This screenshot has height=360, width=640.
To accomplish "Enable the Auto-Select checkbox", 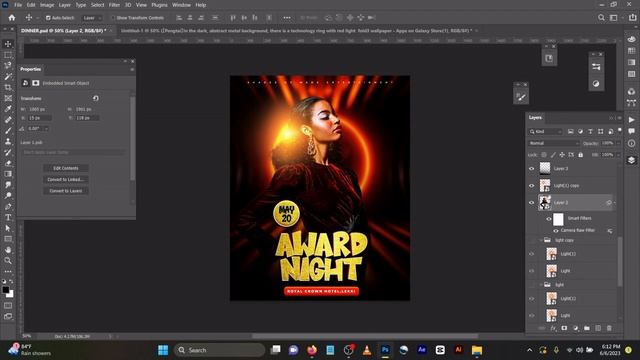I will tap(48, 18).
